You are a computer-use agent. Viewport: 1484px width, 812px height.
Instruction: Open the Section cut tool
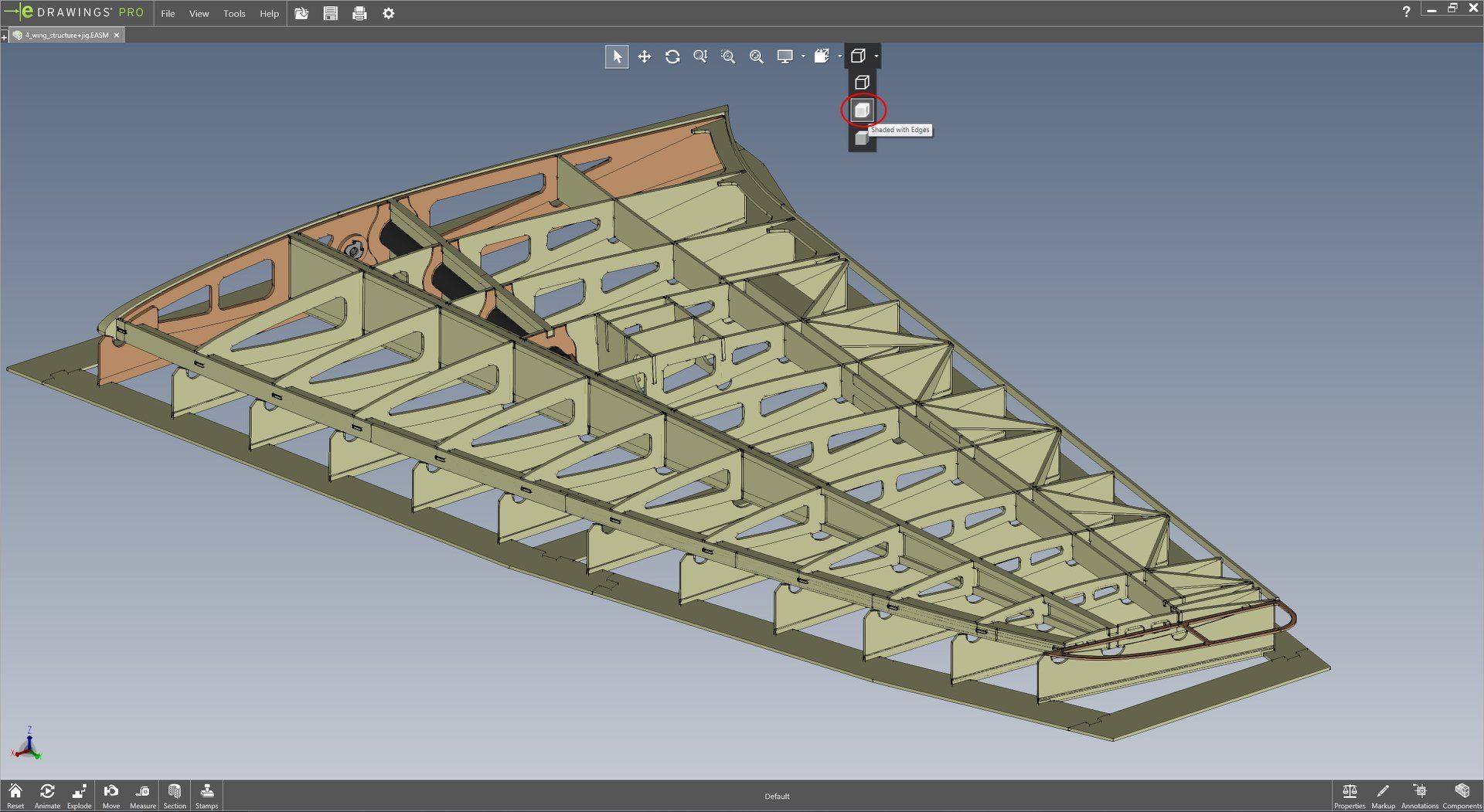[175, 795]
